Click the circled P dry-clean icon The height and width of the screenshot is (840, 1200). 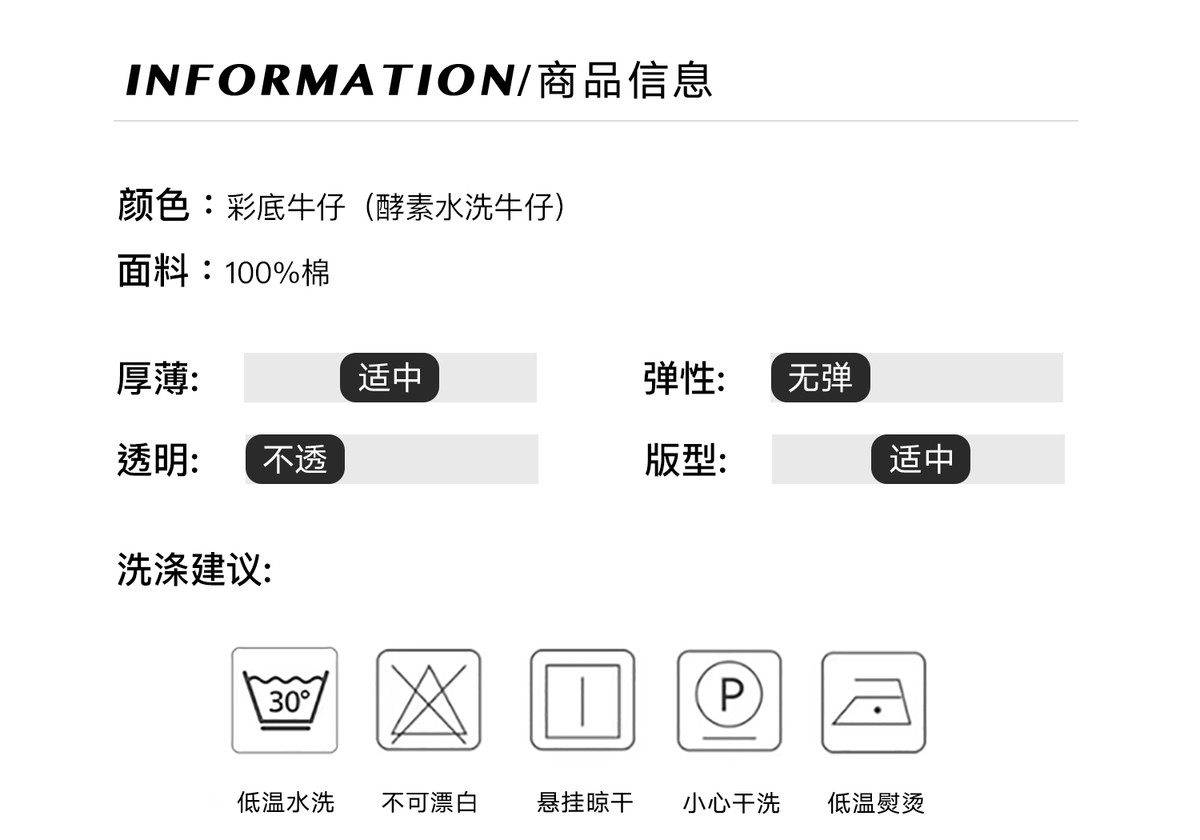pos(729,700)
